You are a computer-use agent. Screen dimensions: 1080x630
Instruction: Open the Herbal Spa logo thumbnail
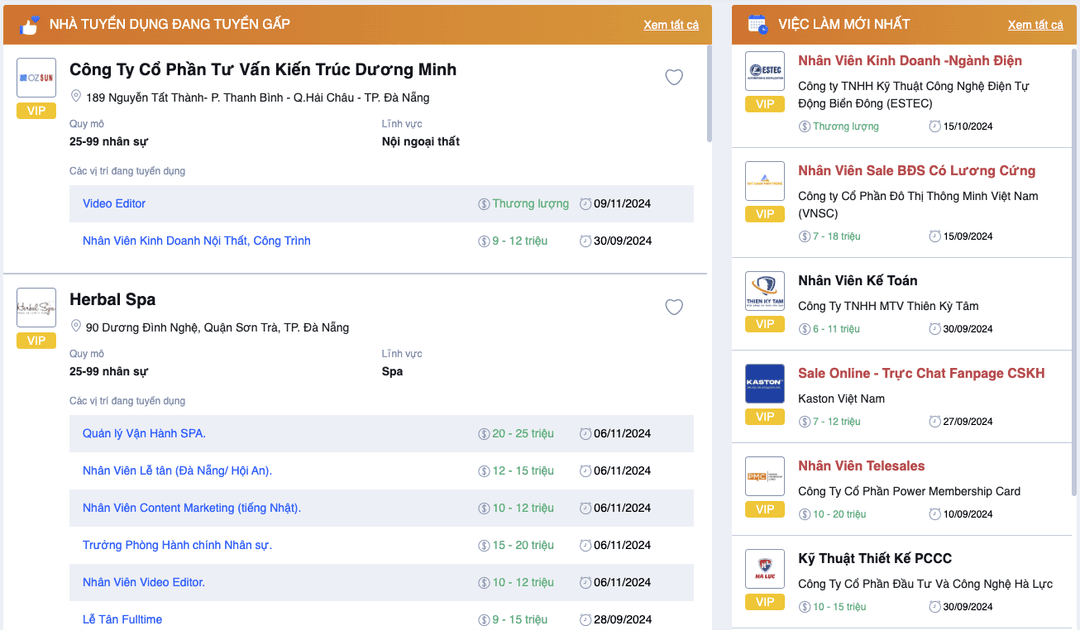(36, 308)
